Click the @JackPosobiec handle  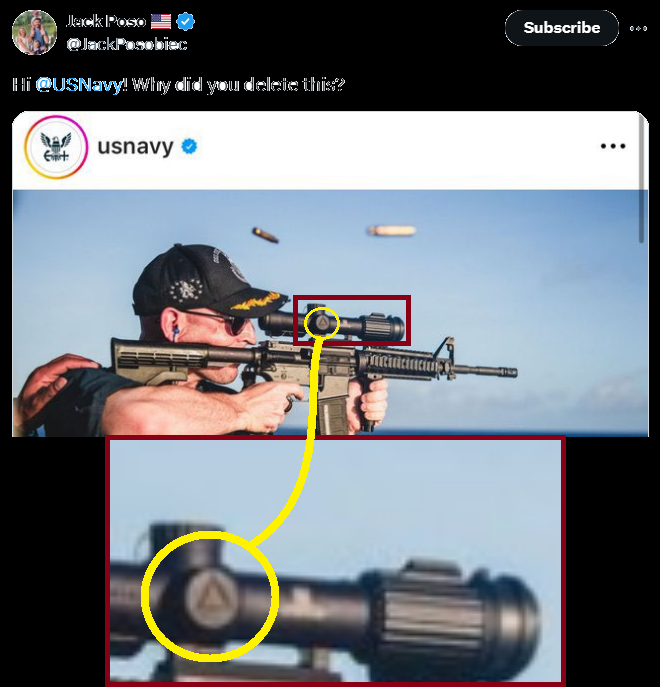pos(127,44)
